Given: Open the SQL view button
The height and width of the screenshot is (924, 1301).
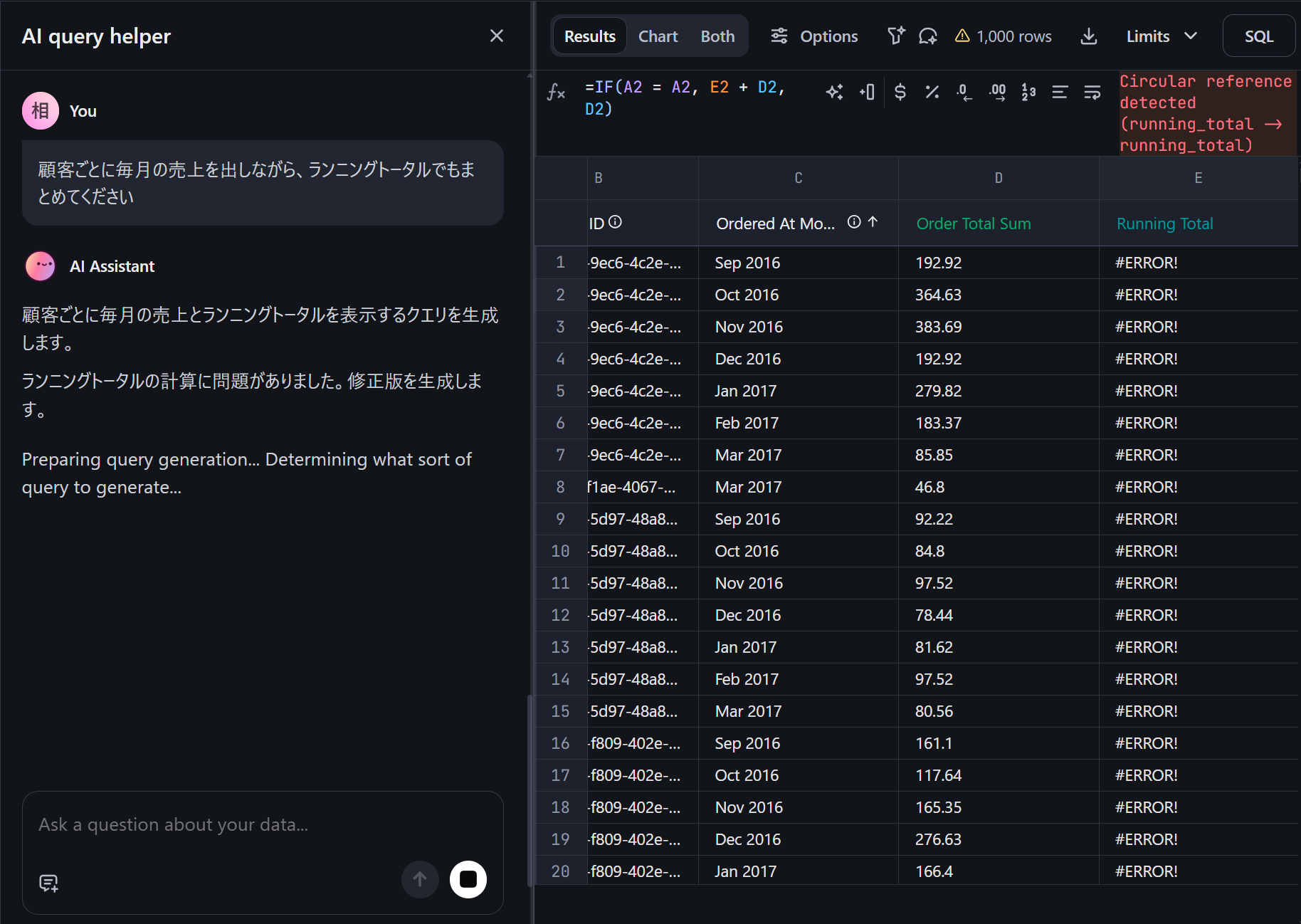Looking at the screenshot, I should point(1258,36).
